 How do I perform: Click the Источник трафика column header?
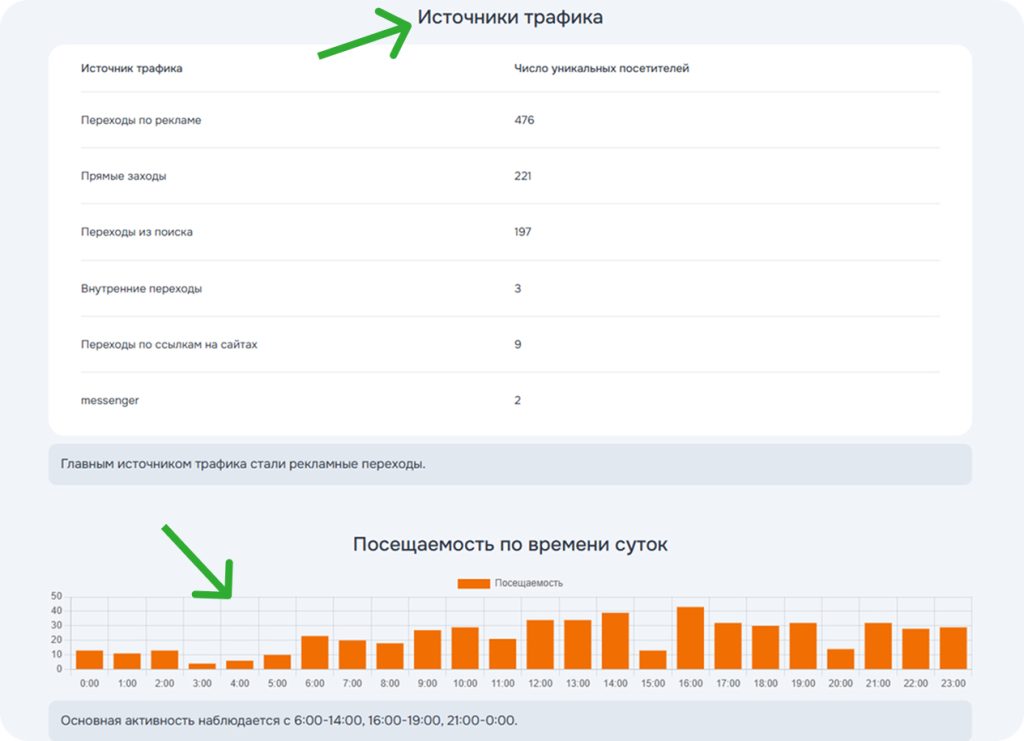[x=131, y=68]
